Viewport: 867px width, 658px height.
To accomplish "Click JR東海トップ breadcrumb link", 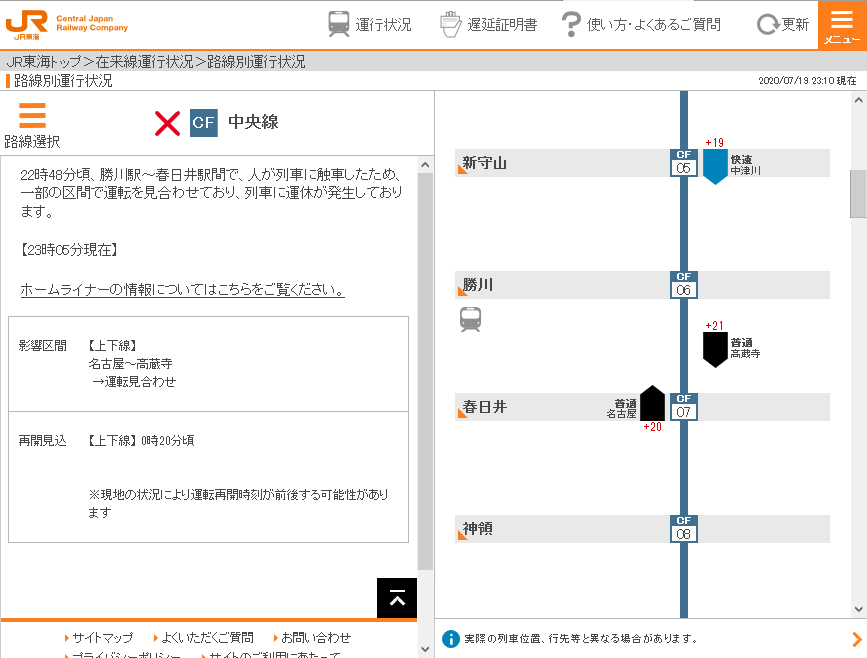I will pos(44,61).
